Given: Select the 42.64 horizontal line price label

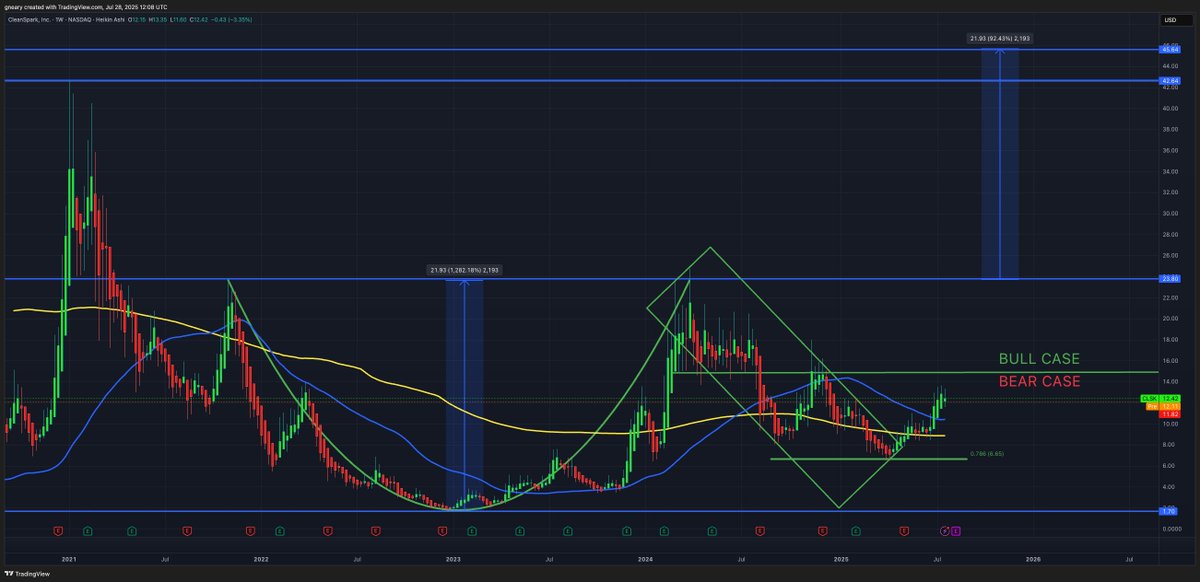Looking at the screenshot, I should [x=1169, y=80].
